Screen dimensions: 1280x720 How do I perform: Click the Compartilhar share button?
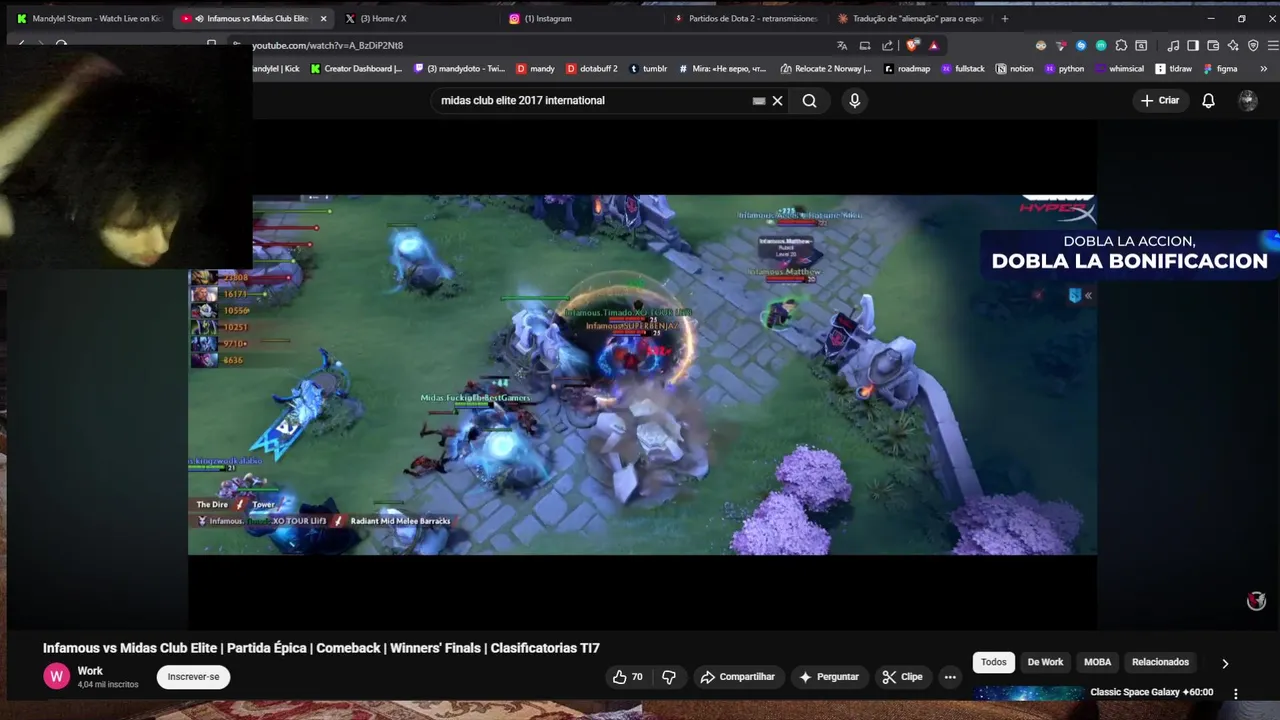(x=738, y=677)
